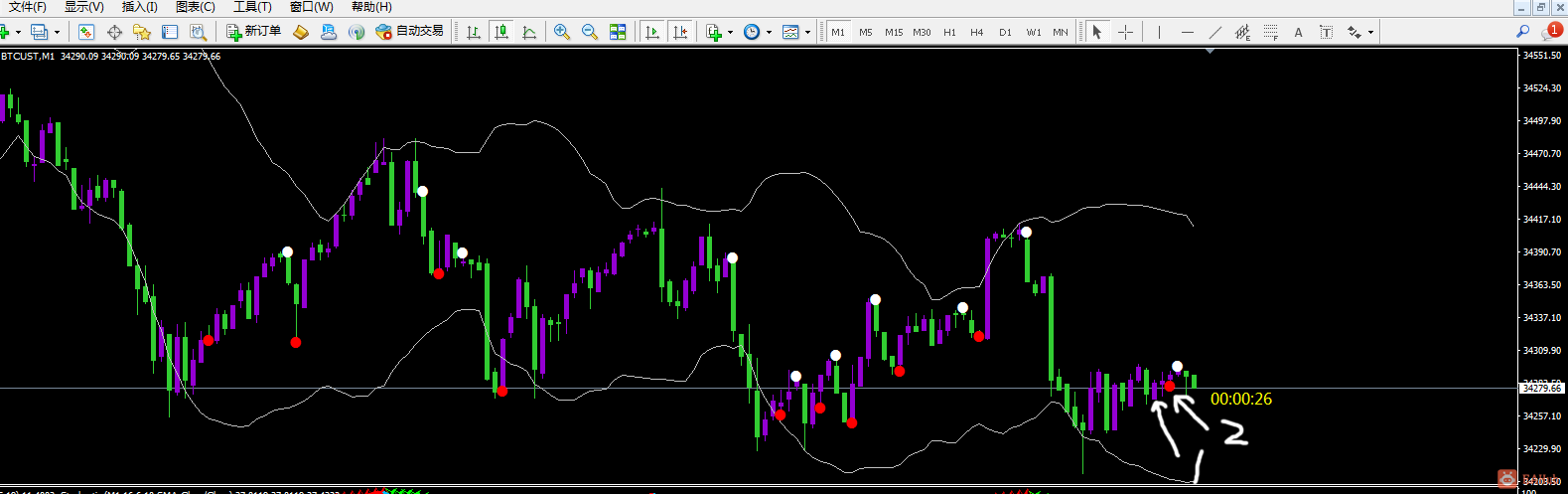The height and width of the screenshot is (494, 1568).
Task: Select the M15 timeframe
Action: point(894,32)
